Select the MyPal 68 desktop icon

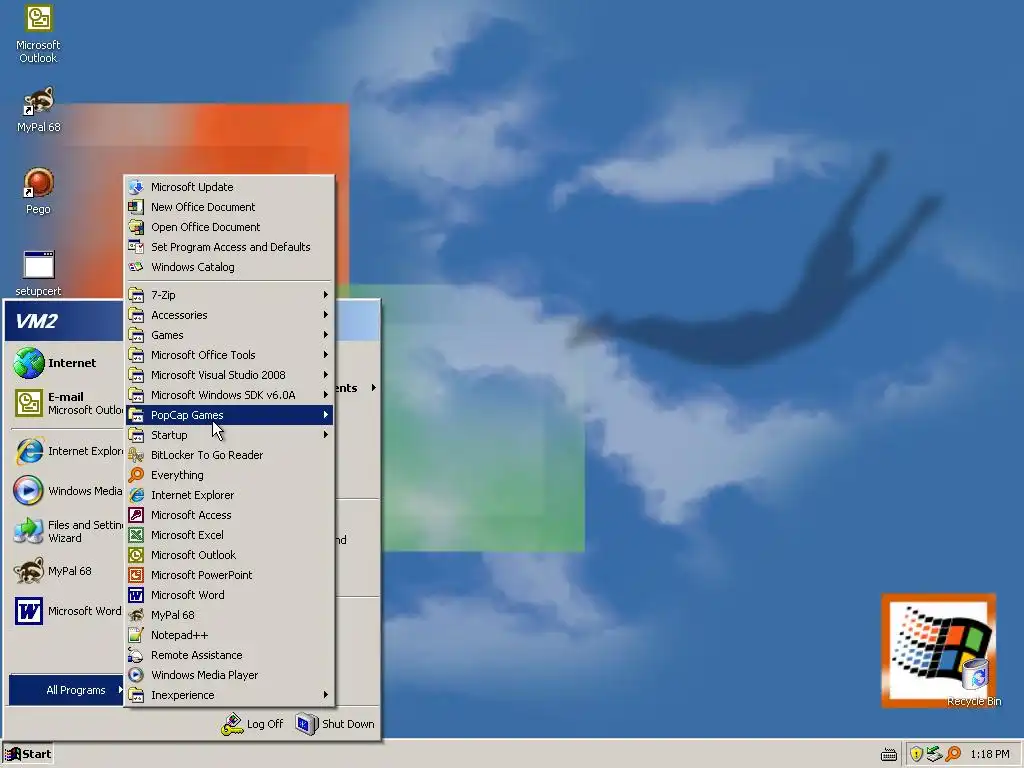coord(38,109)
